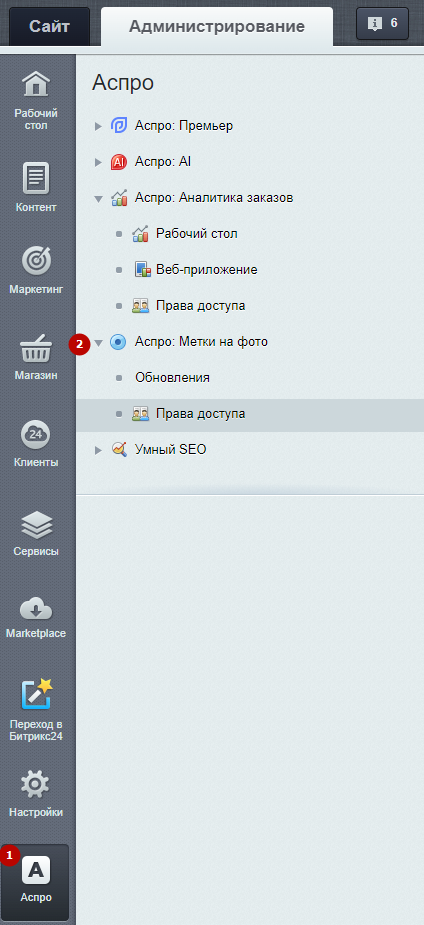
Task: Open the Marketplace download cloud icon
Action: (x=36, y=609)
